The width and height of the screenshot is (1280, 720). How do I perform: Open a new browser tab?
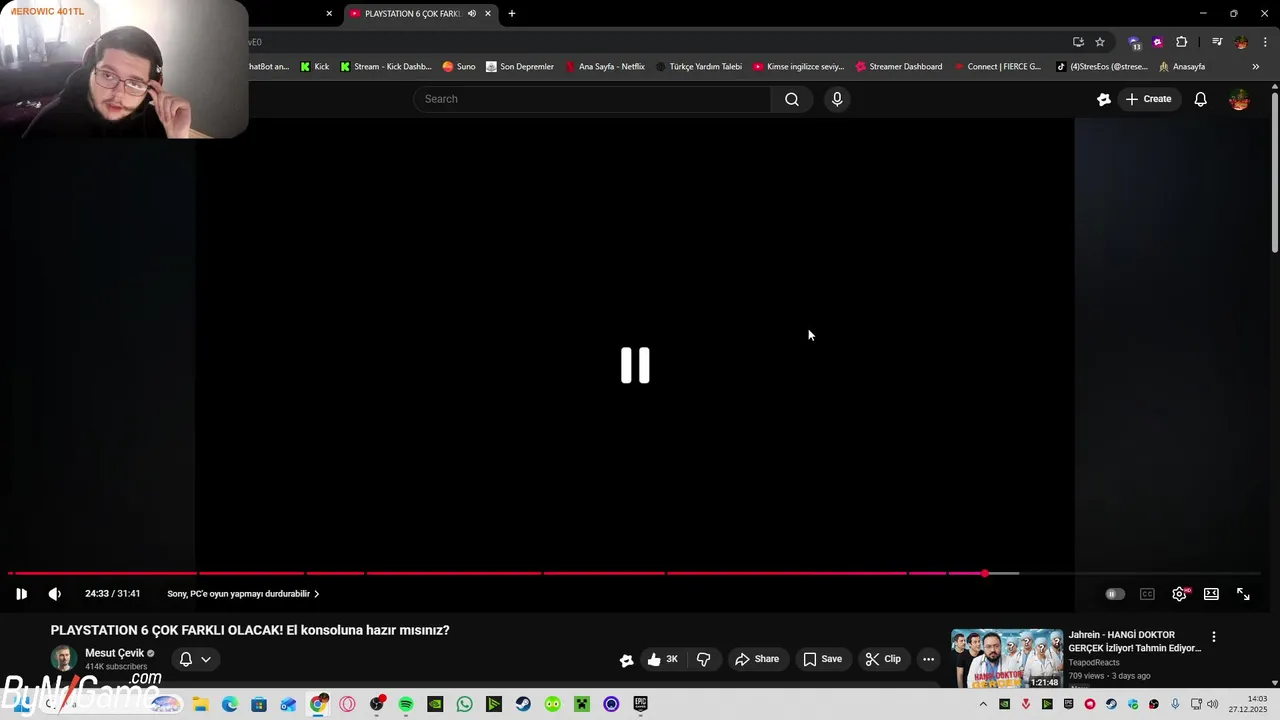(512, 14)
